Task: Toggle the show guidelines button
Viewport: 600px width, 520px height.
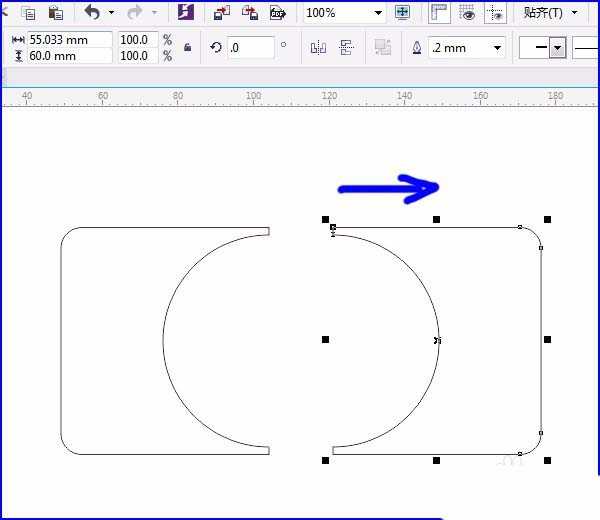Action: 495,13
